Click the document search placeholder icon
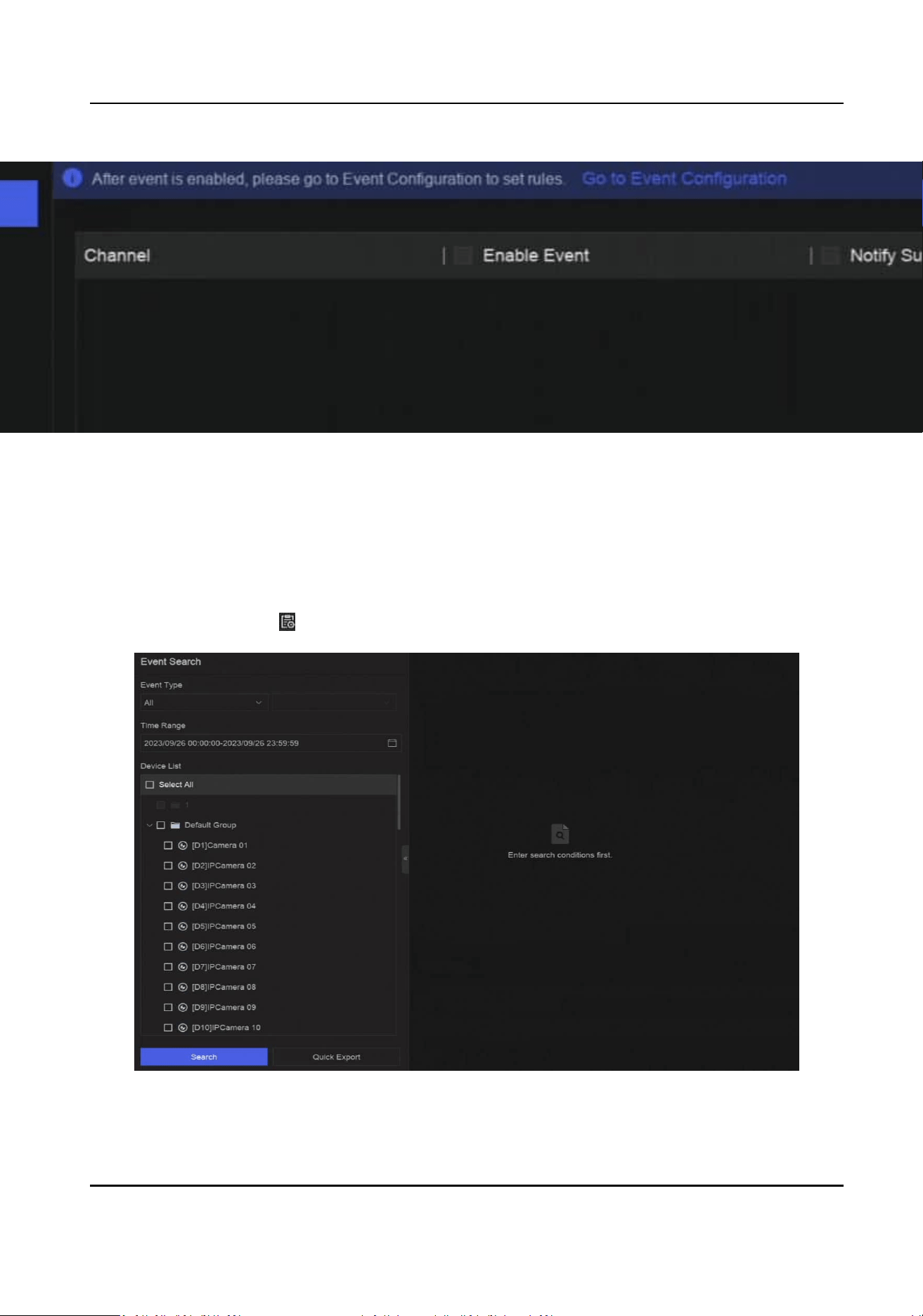Image resolution: width=923 pixels, height=1316 pixels. point(560,834)
